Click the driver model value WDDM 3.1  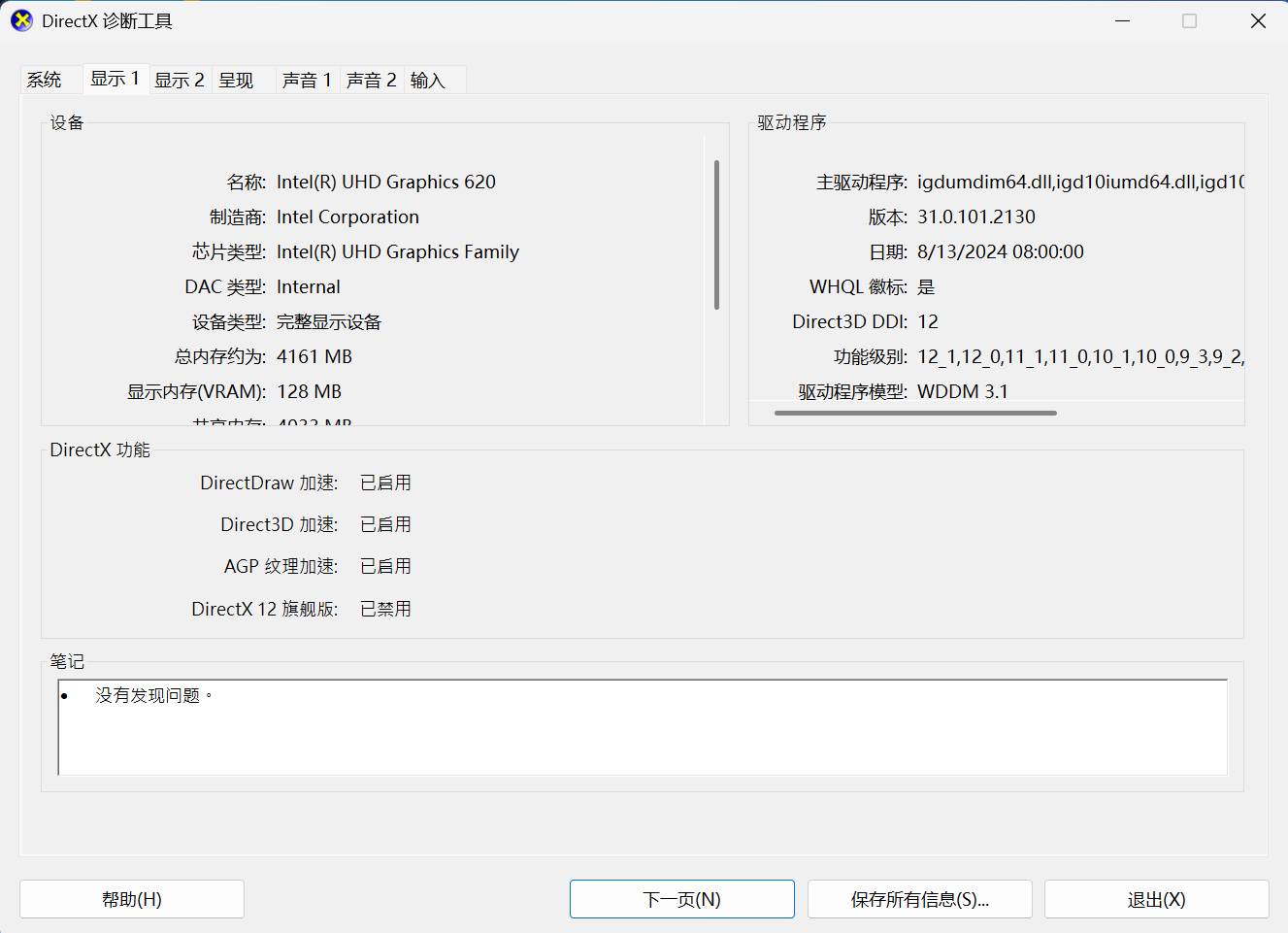click(963, 391)
